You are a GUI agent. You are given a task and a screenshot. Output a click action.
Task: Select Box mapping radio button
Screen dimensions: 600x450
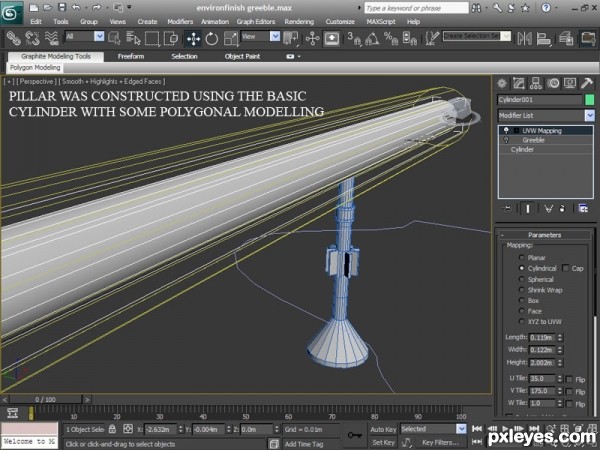point(521,300)
